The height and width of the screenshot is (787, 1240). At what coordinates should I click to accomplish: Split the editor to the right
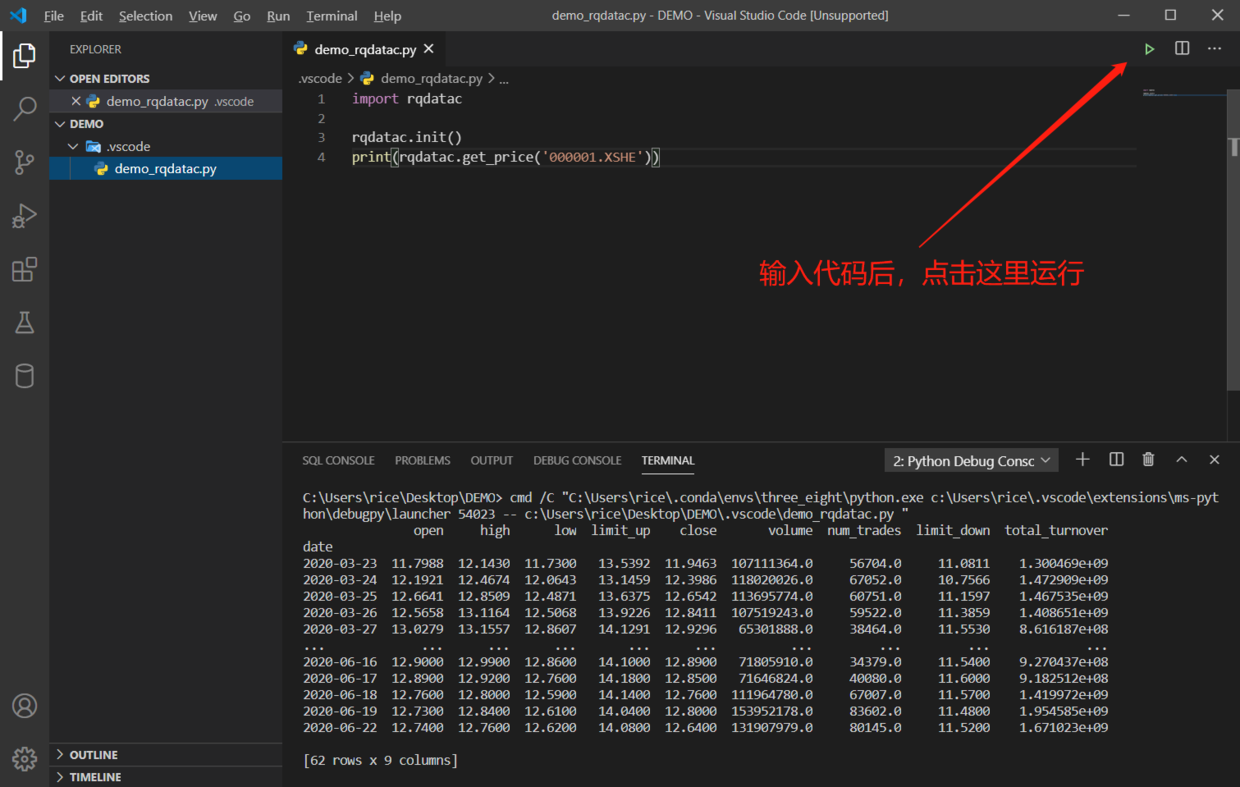click(x=1182, y=49)
